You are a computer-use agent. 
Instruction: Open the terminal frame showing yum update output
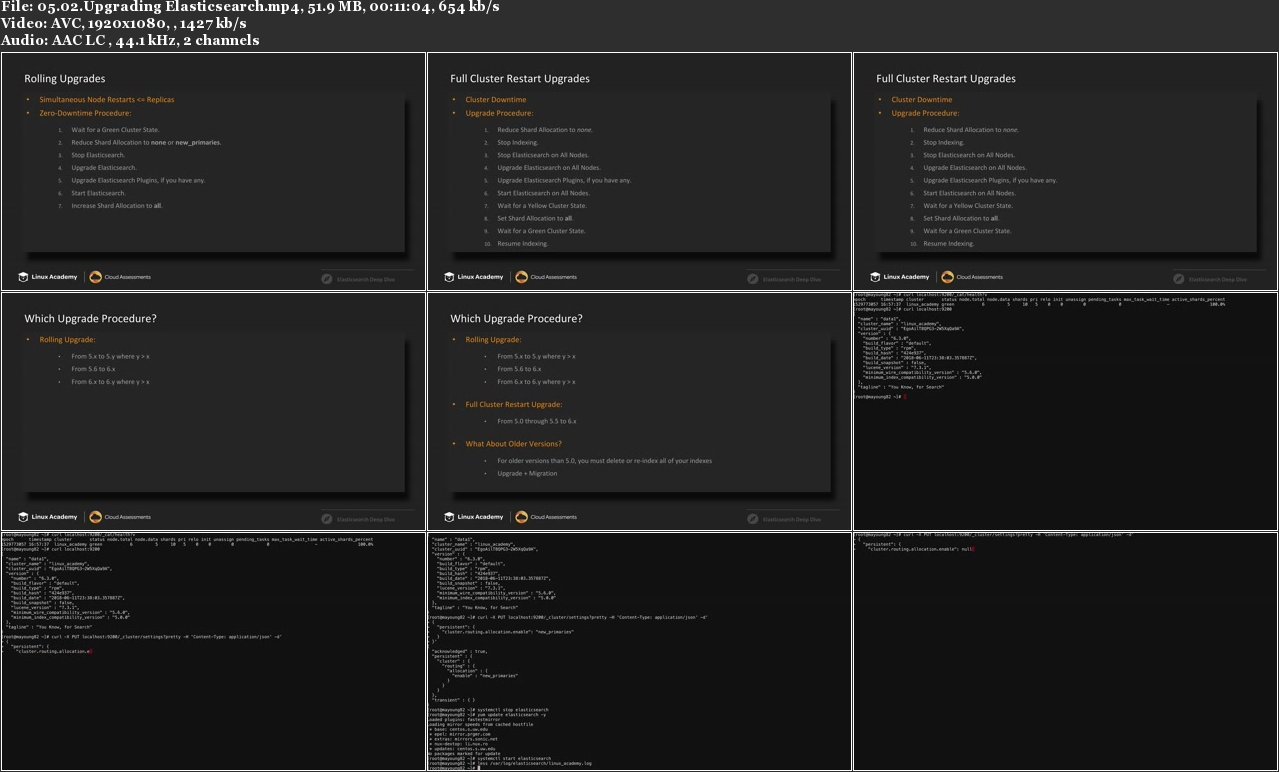(639, 651)
